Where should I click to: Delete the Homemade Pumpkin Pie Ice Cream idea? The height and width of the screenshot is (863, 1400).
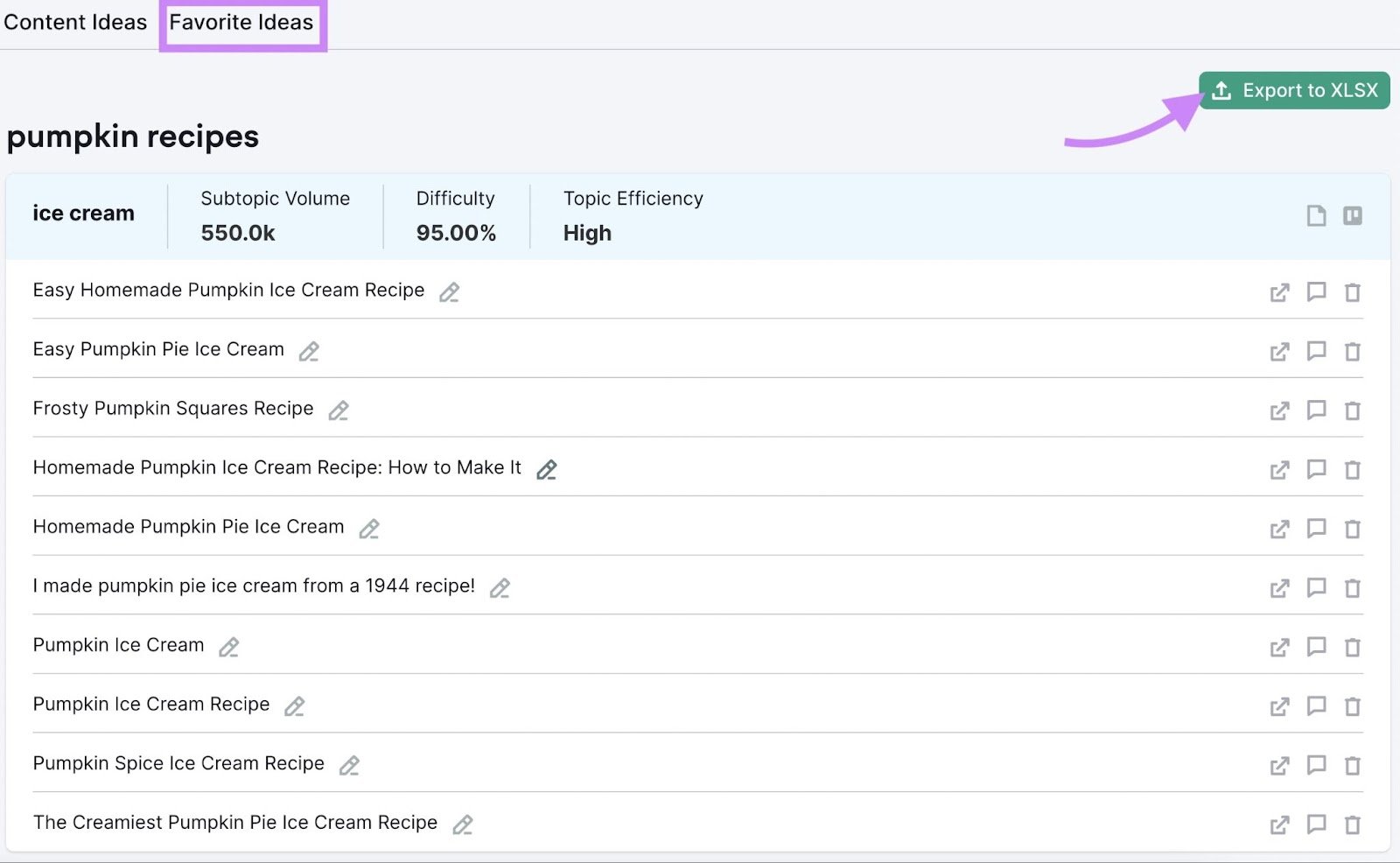[x=1353, y=529]
